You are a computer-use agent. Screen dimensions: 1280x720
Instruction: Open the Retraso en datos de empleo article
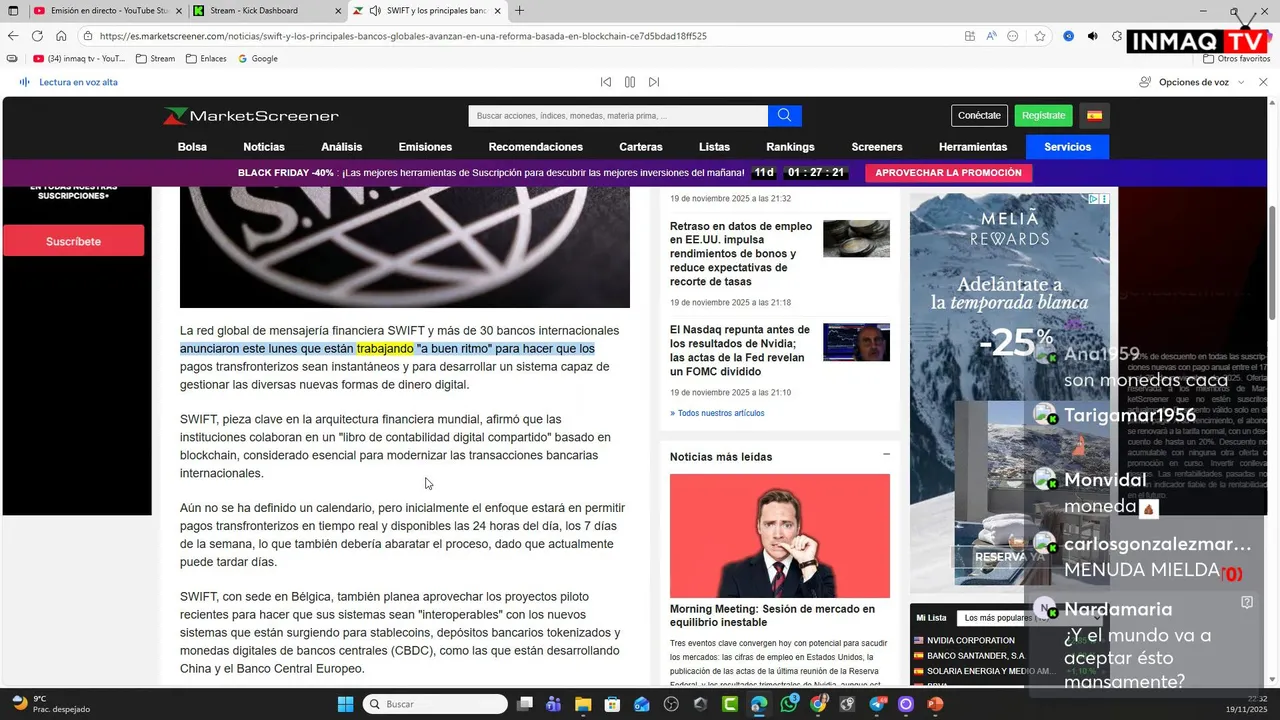coord(741,254)
